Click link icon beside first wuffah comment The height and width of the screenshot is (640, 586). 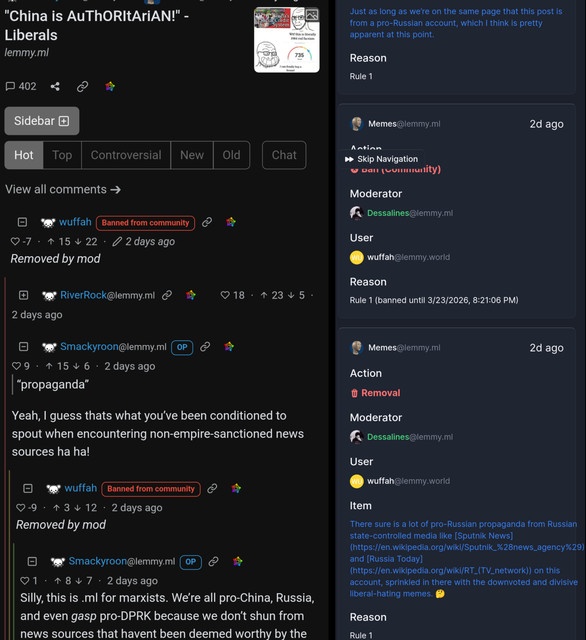[x=207, y=222]
